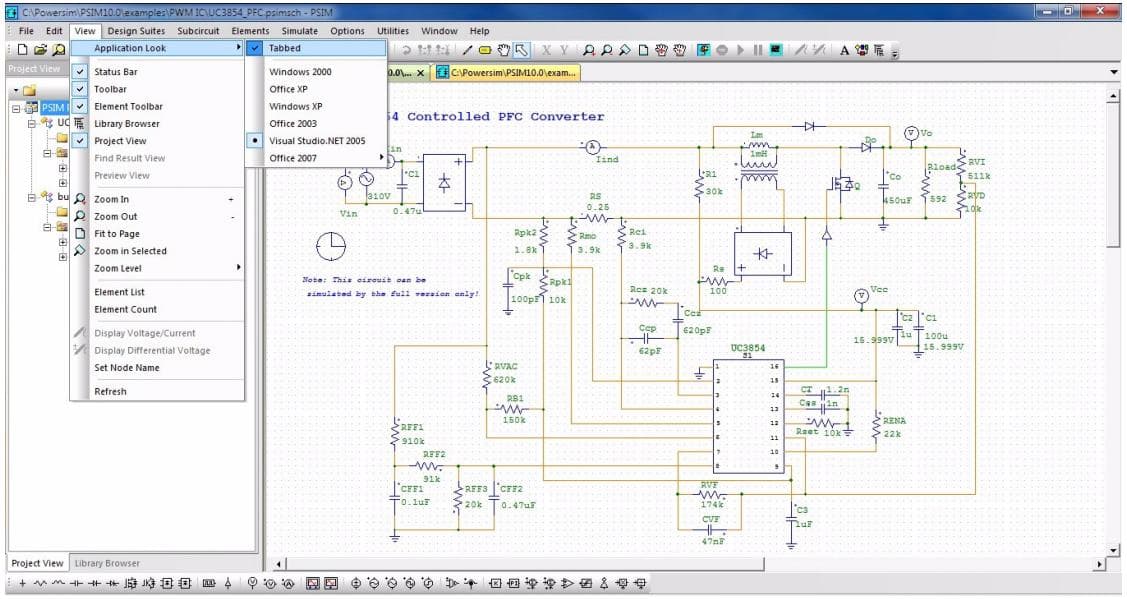Collapse the UC project tree node
Screen dimensions: 1127x599
(x=32, y=124)
